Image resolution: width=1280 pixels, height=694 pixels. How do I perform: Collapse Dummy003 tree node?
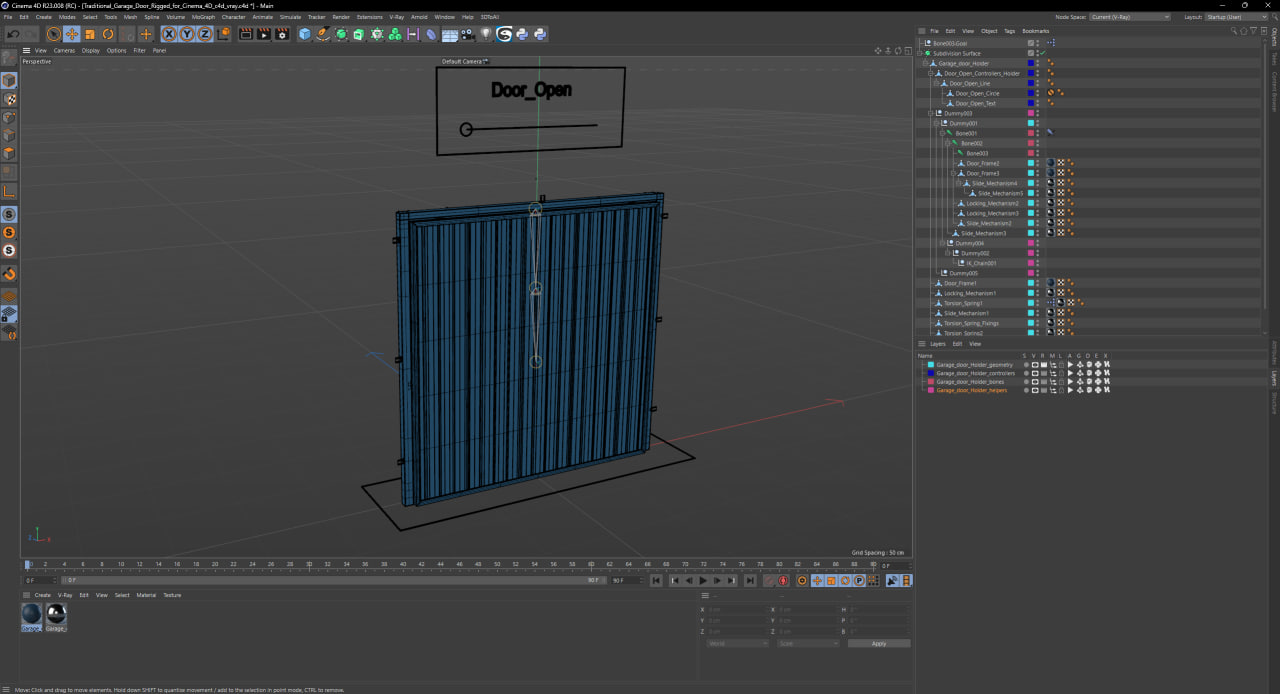930,113
